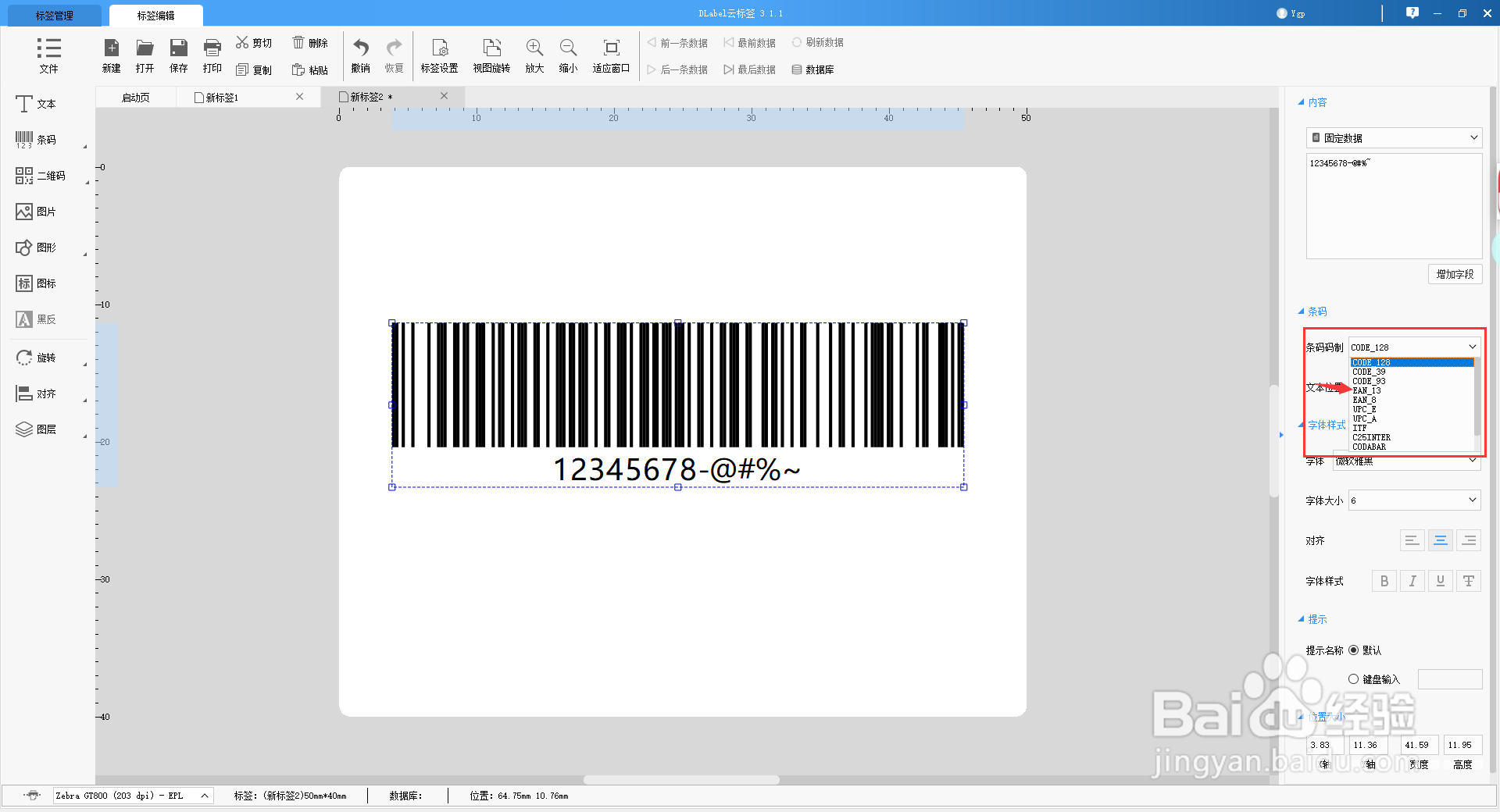Open the 条码码制 CODE_128 combo box

pyautogui.click(x=1414, y=347)
